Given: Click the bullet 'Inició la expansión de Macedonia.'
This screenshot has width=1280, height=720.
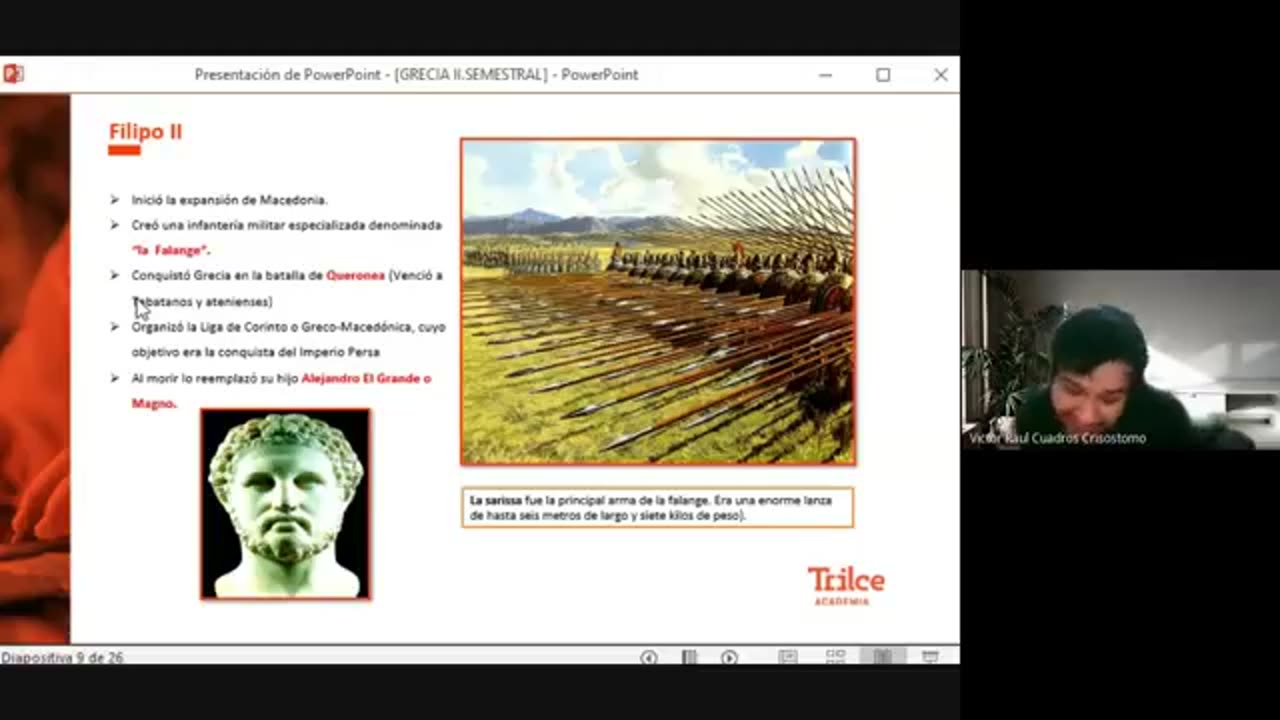Looking at the screenshot, I should click(229, 200).
